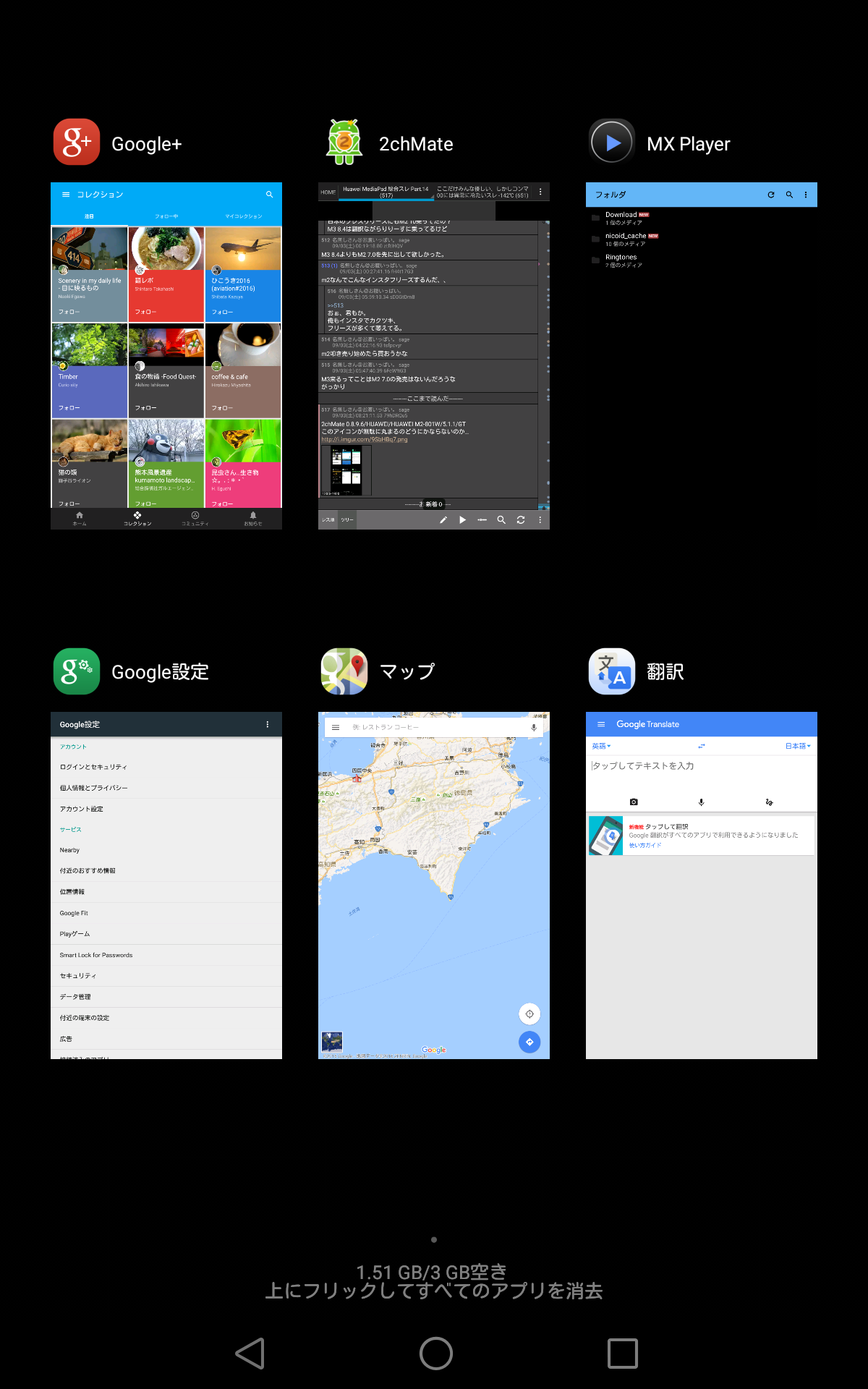Screen dimensions: 868x1389
Task: Tap HOME button in 2chMate header
Action: (328, 192)
